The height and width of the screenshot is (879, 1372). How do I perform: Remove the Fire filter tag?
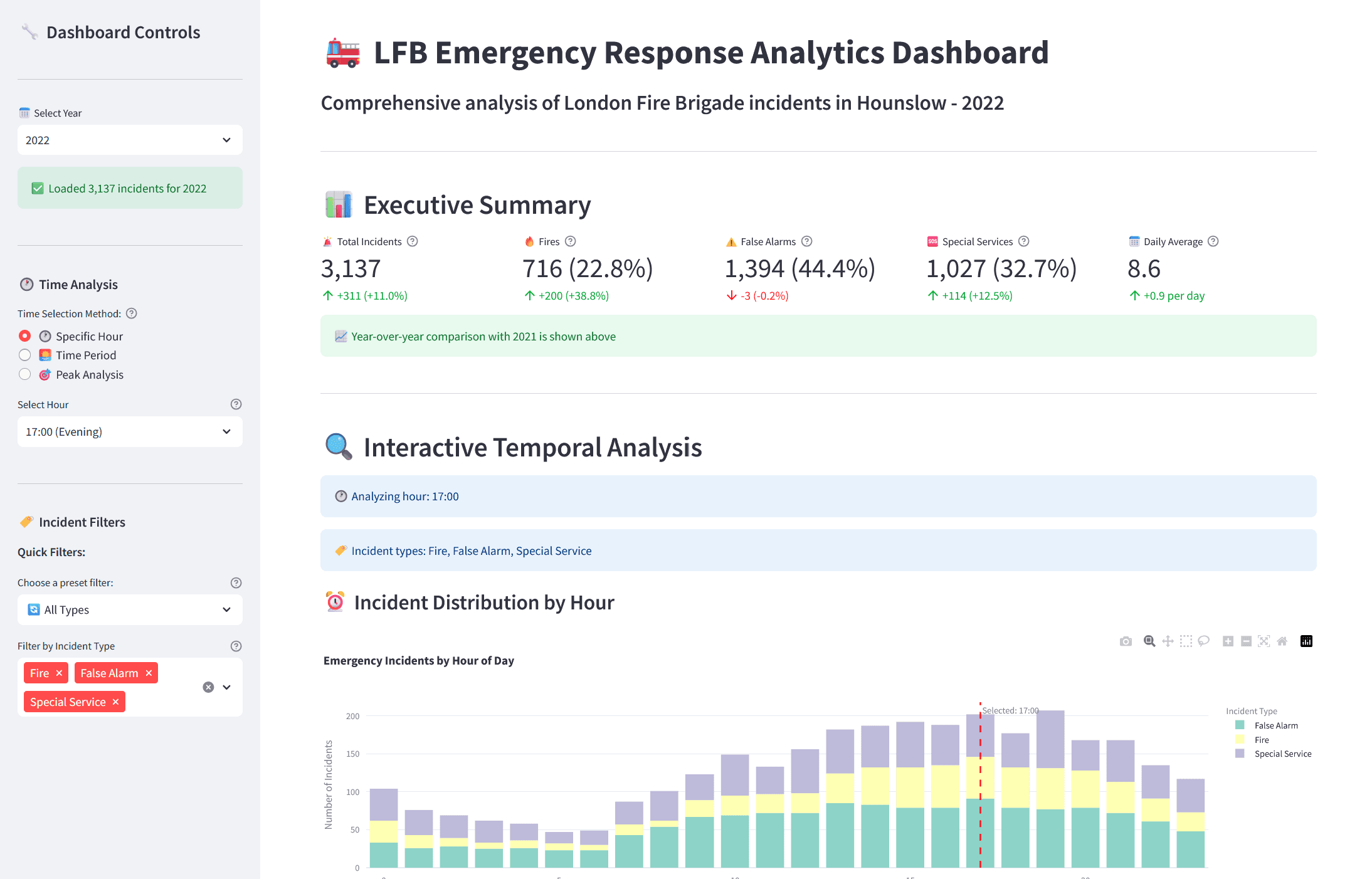click(x=60, y=673)
